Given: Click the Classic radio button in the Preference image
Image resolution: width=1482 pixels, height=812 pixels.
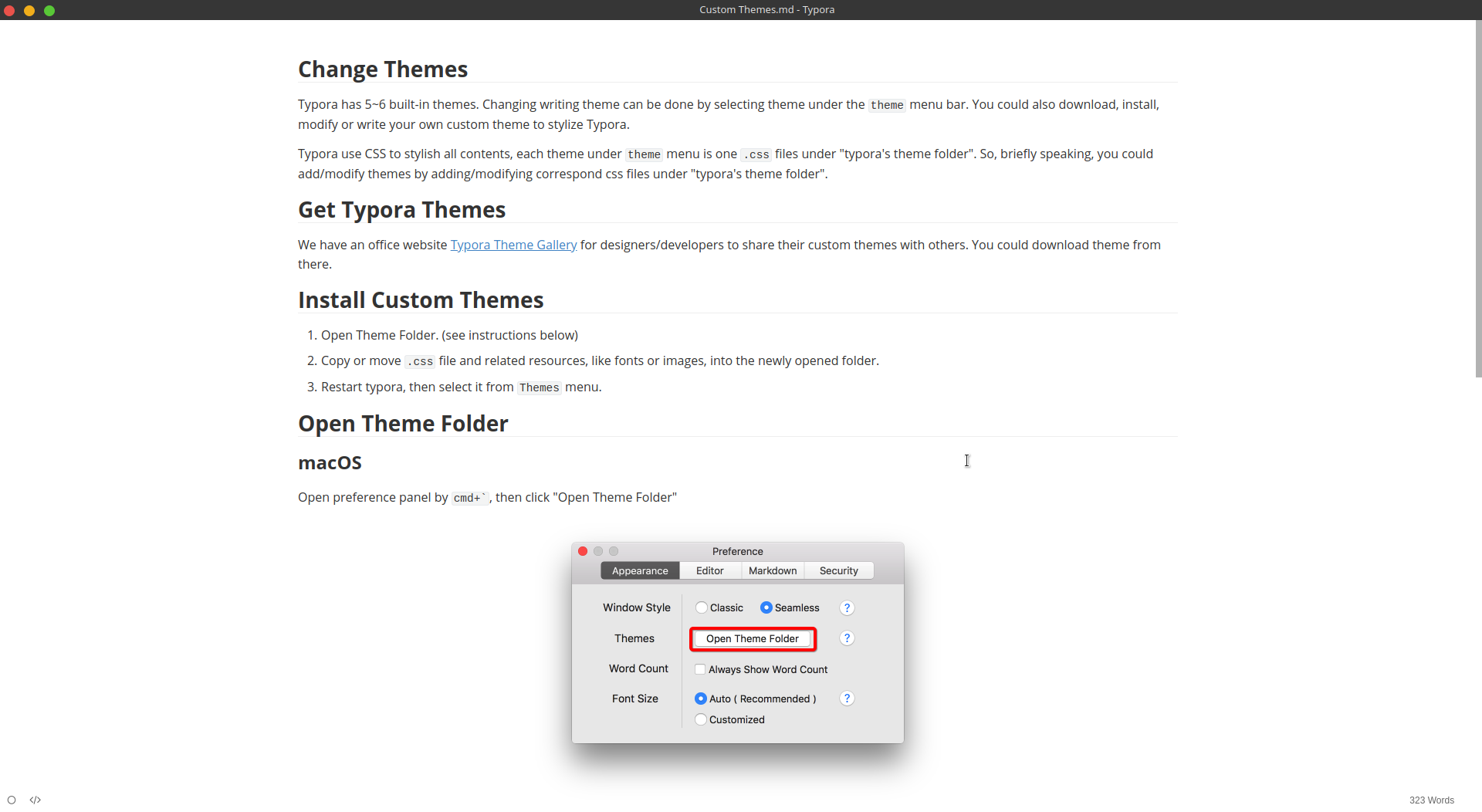Looking at the screenshot, I should (x=701, y=607).
